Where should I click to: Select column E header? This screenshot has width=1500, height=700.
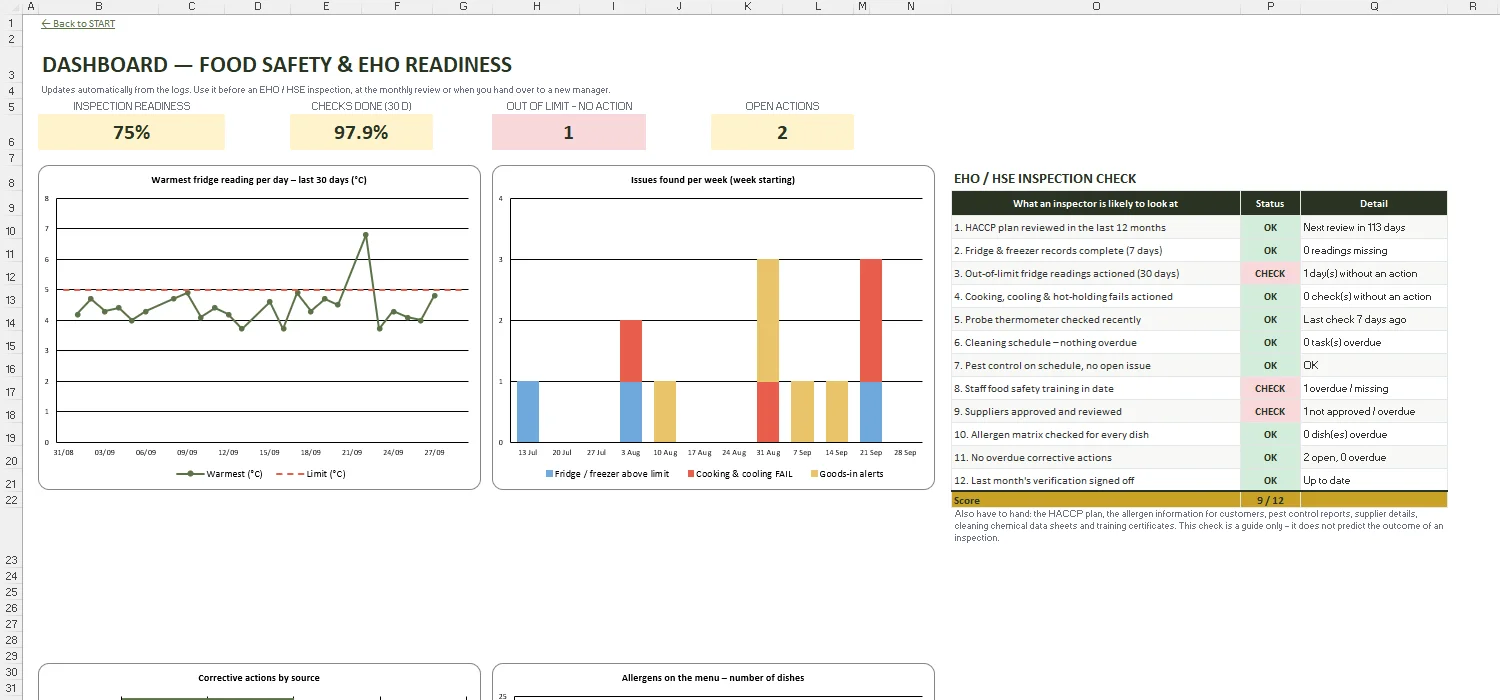point(326,6)
